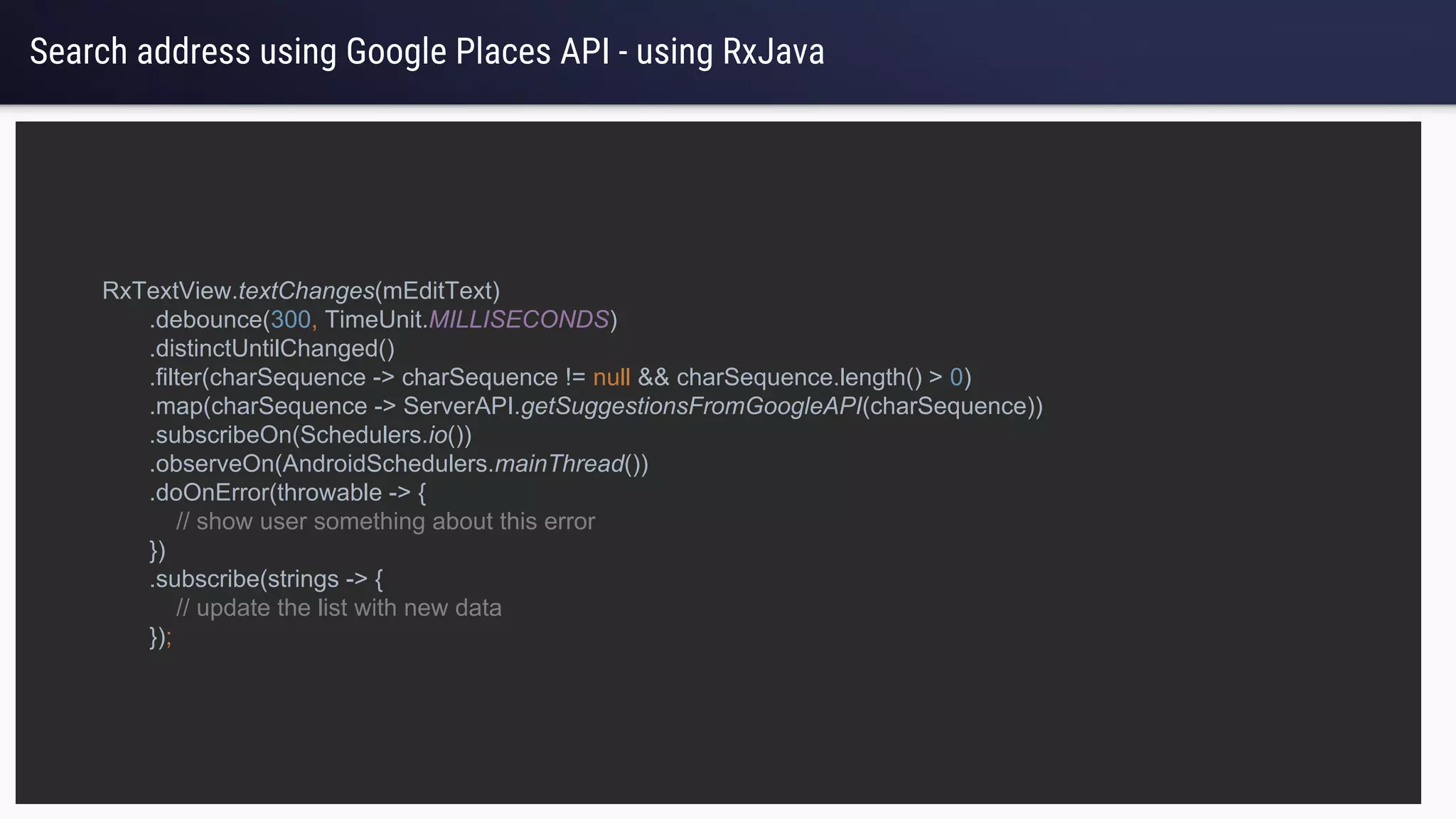The image size is (1456, 819).
Task: Click the line 'RxTextView.textChanges(mEditText)'
Action: click(301, 291)
